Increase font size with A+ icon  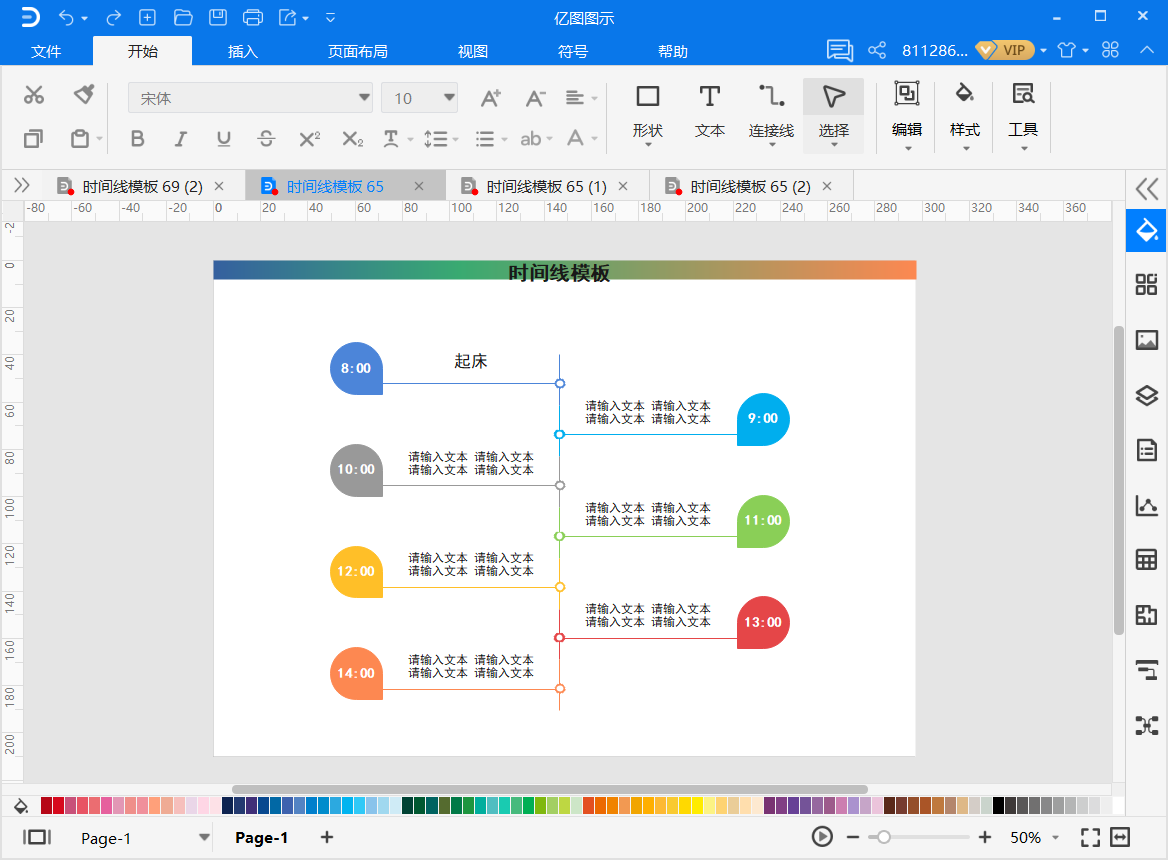coord(490,98)
